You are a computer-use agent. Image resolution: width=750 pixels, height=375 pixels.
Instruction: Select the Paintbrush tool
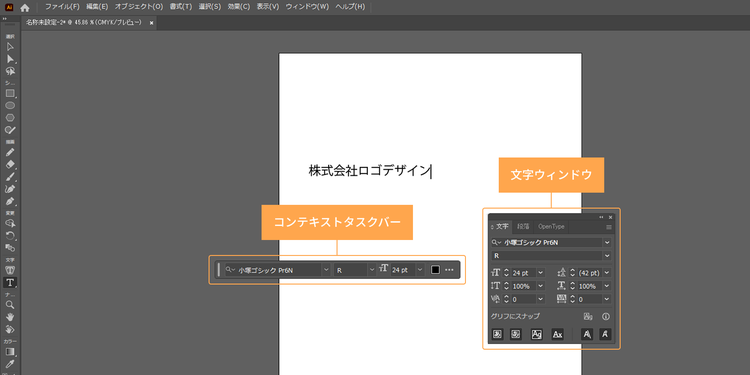[x=10, y=177]
